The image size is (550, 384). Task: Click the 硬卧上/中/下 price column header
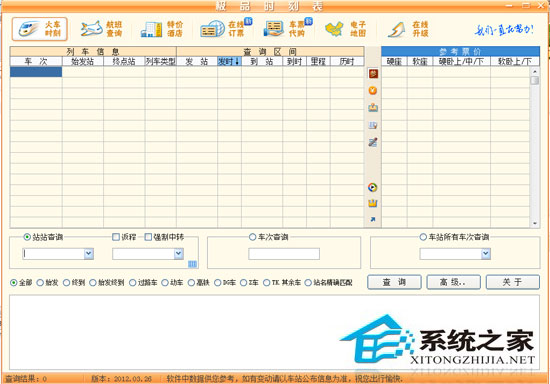(462, 61)
